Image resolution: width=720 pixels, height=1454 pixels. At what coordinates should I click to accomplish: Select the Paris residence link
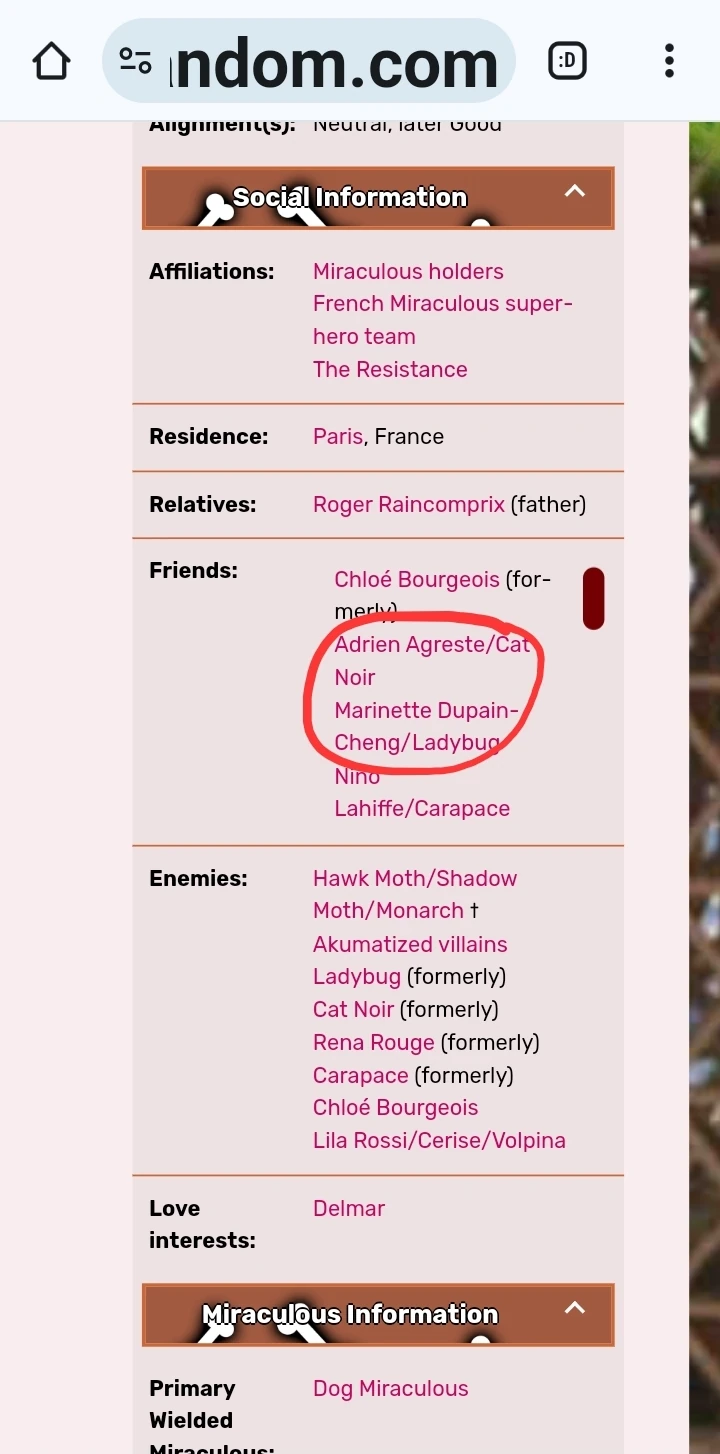(337, 436)
